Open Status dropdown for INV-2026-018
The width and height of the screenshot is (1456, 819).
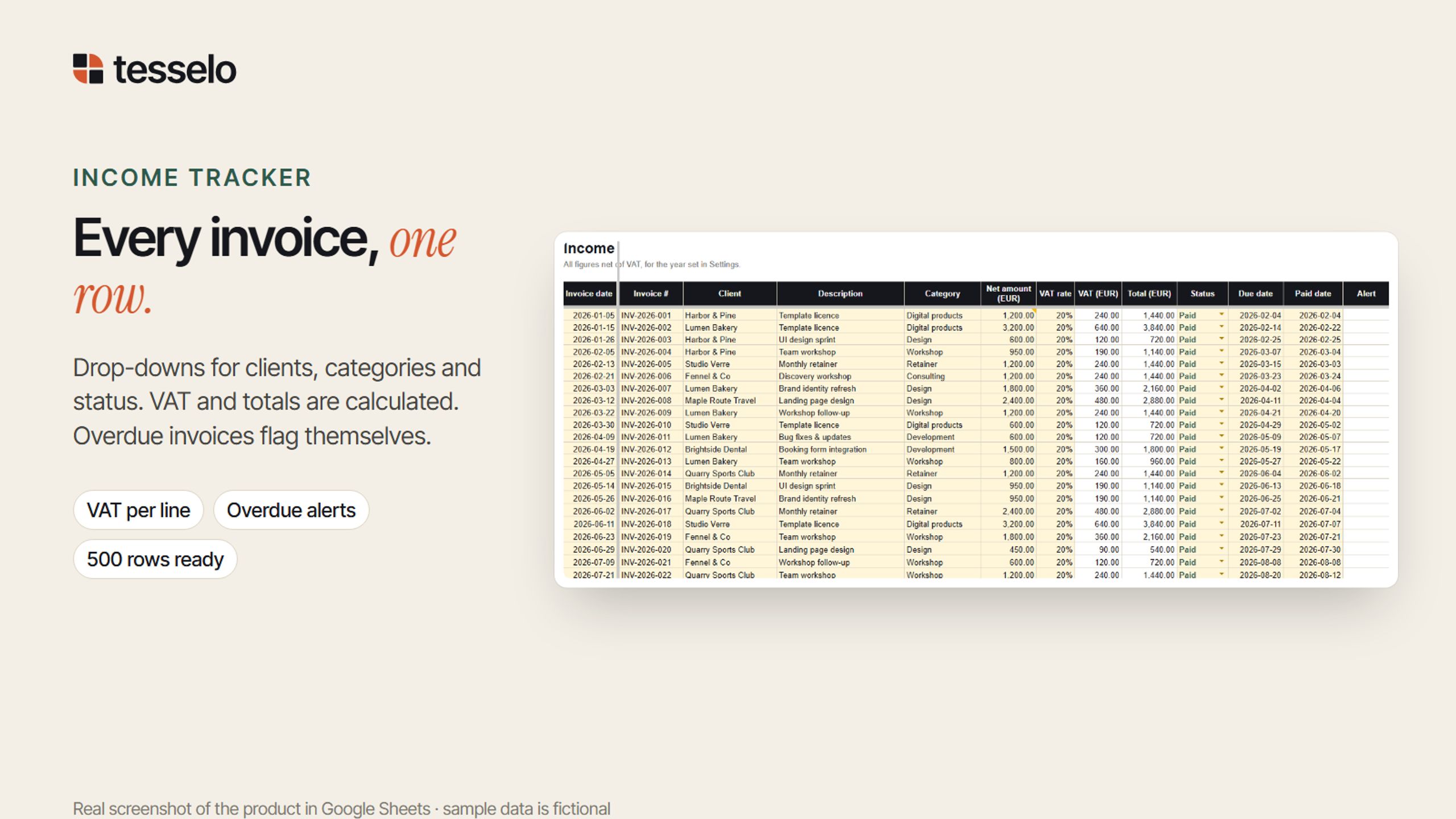(1221, 524)
